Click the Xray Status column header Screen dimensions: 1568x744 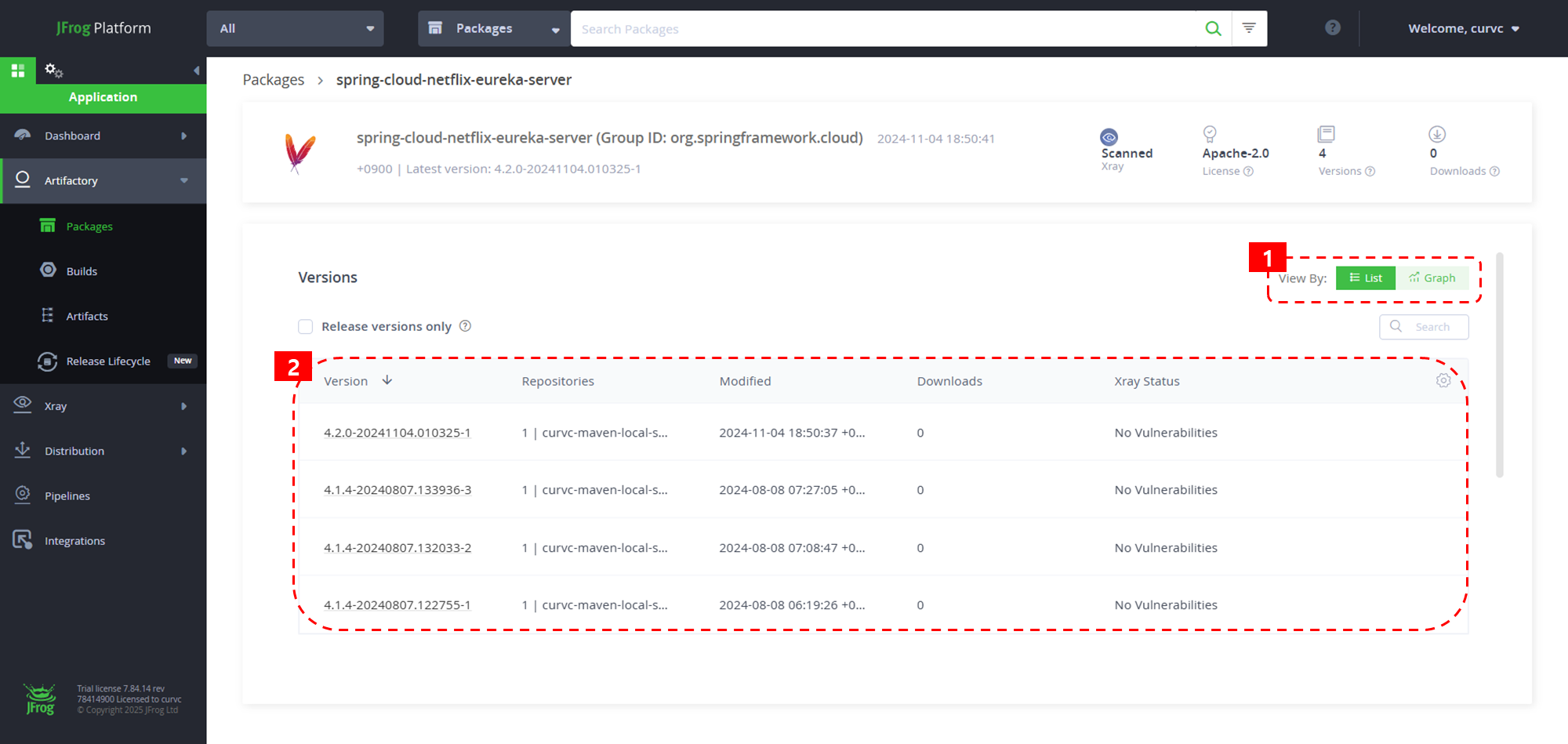pos(1147,381)
